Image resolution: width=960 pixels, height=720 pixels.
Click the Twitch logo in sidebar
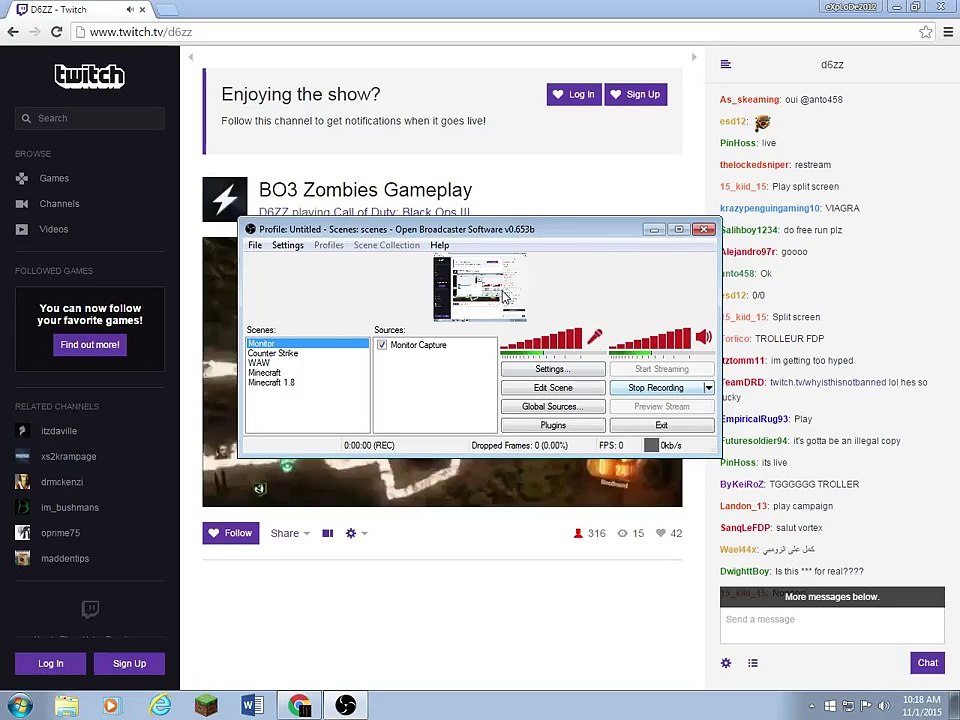(89, 76)
